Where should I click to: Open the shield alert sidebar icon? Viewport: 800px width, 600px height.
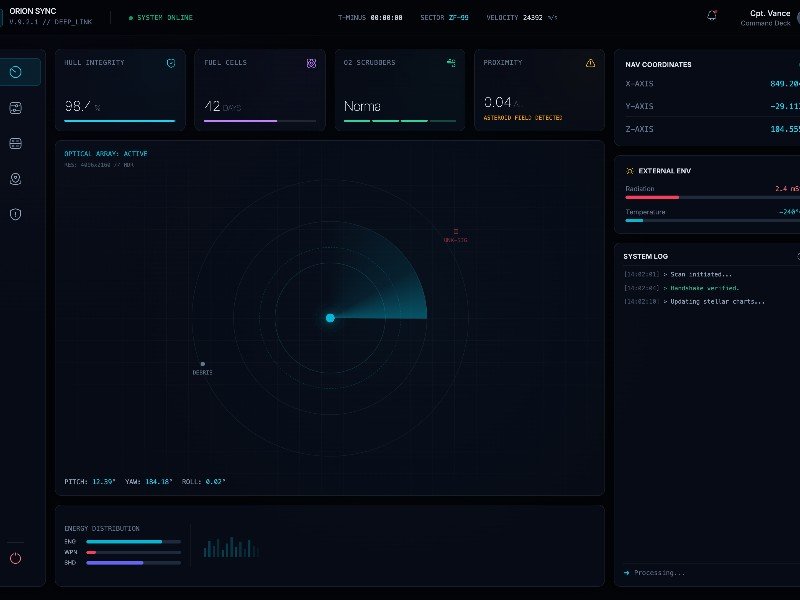click(x=16, y=214)
